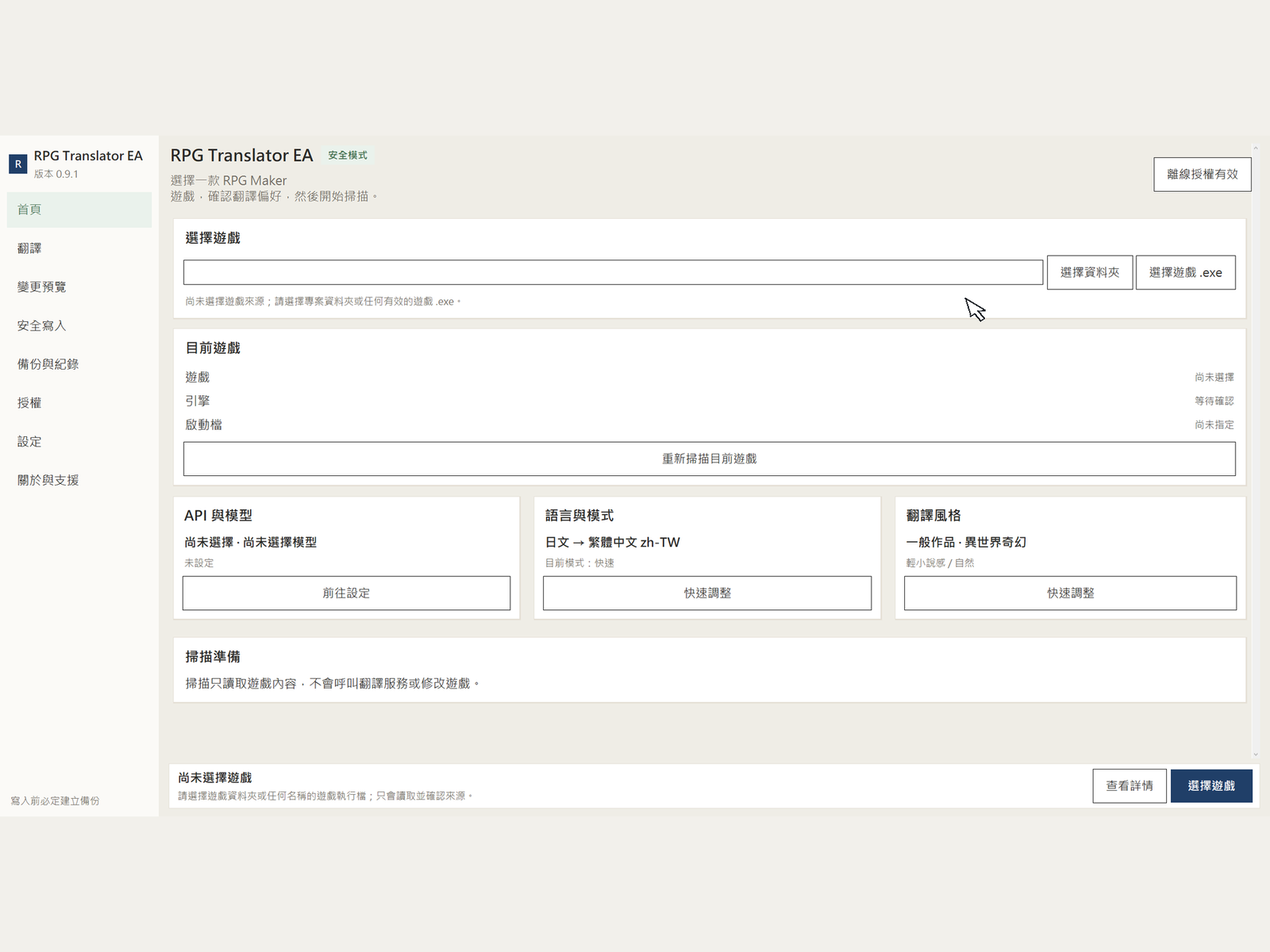Click 快速調整 in the 語言與模式 card
1270x952 pixels.
707,593
